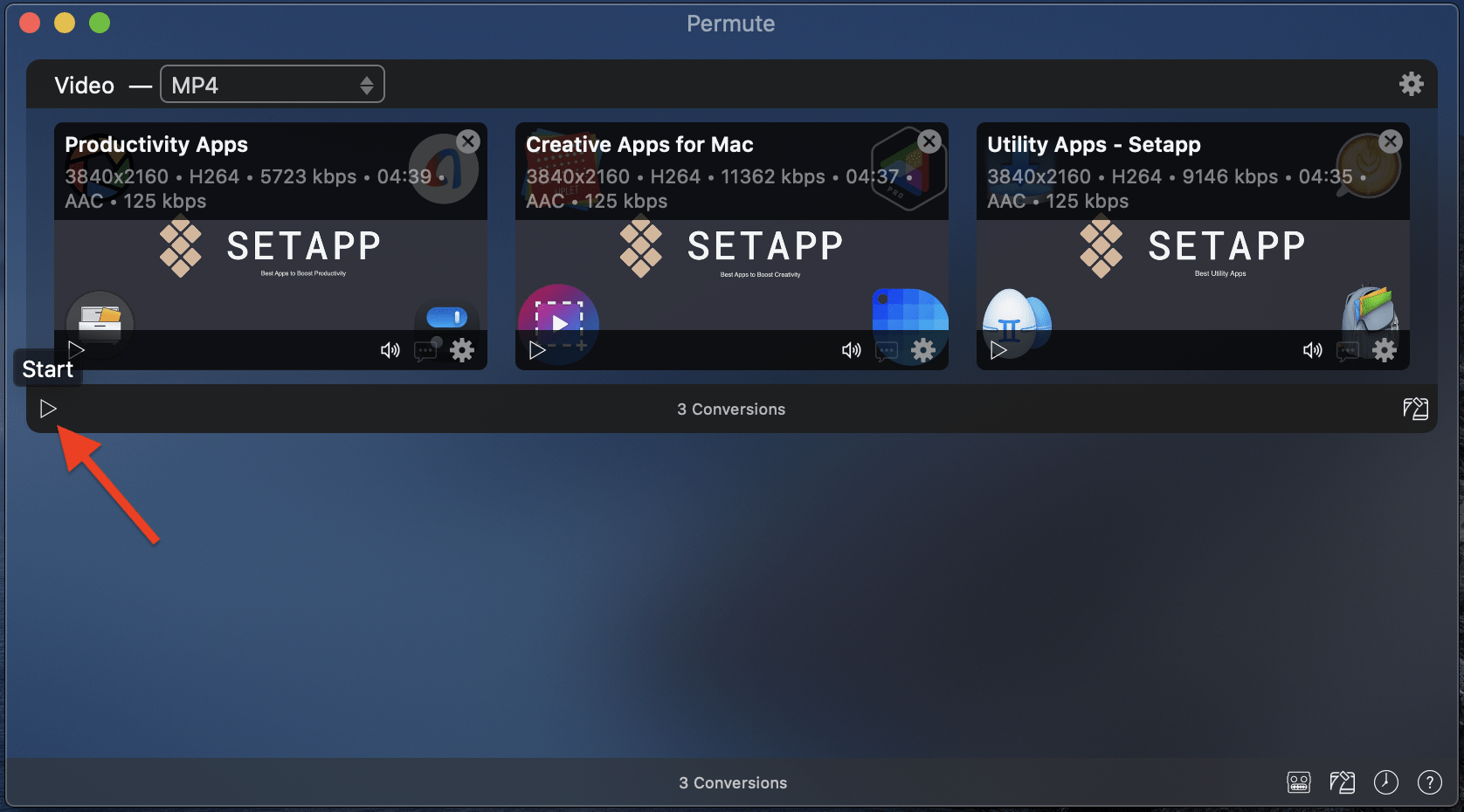This screenshot has width=1464, height=812.
Task: Open the help question mark button
Action: click(x=1429, y=782)
